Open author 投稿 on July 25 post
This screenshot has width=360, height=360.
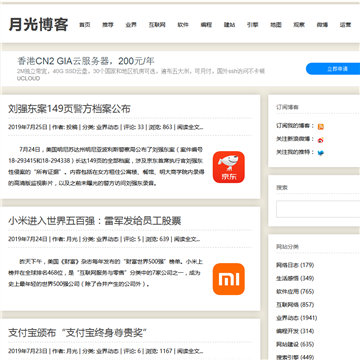pos(72,127)
